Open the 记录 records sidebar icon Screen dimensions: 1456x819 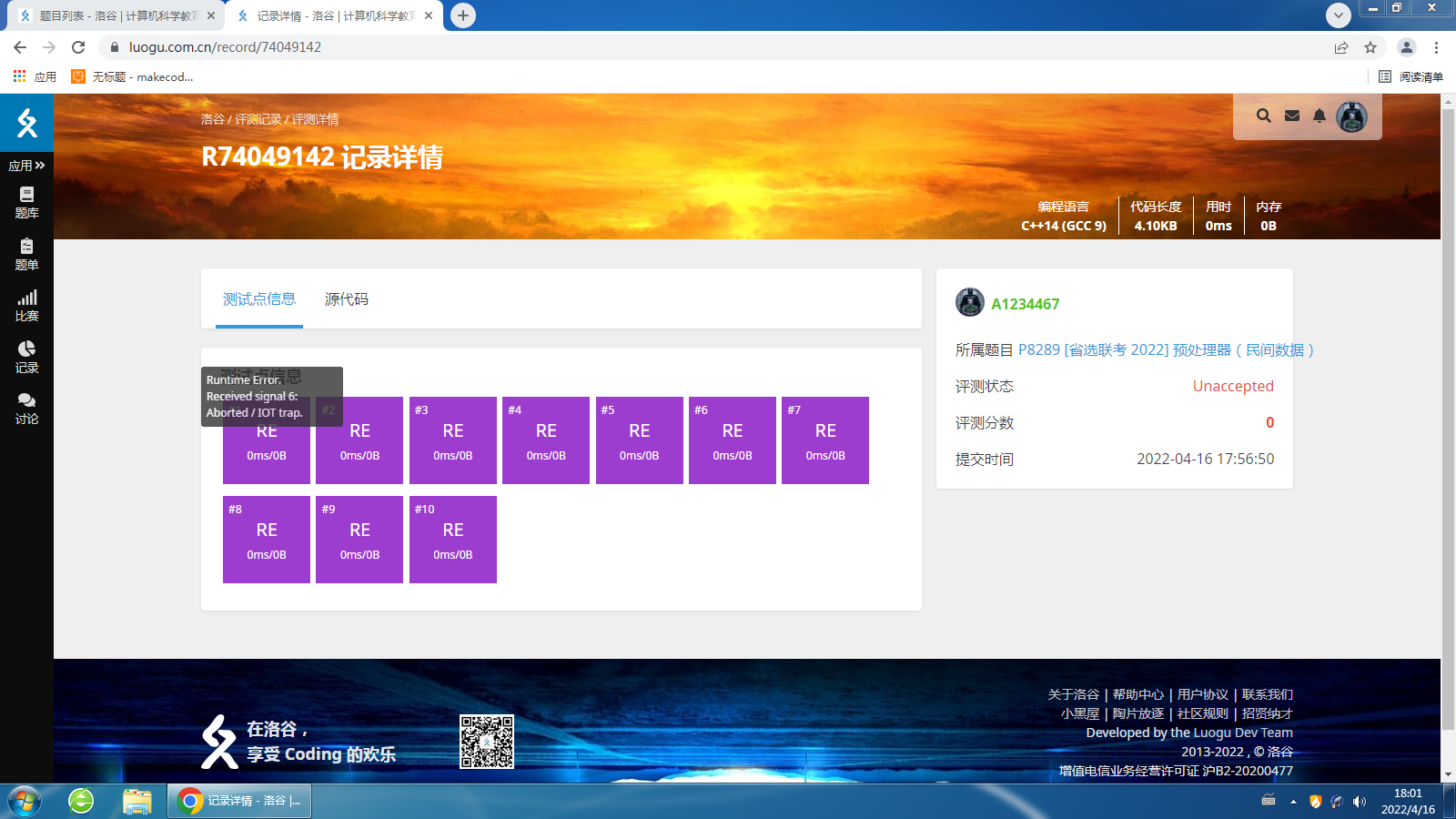coord(26,357)
